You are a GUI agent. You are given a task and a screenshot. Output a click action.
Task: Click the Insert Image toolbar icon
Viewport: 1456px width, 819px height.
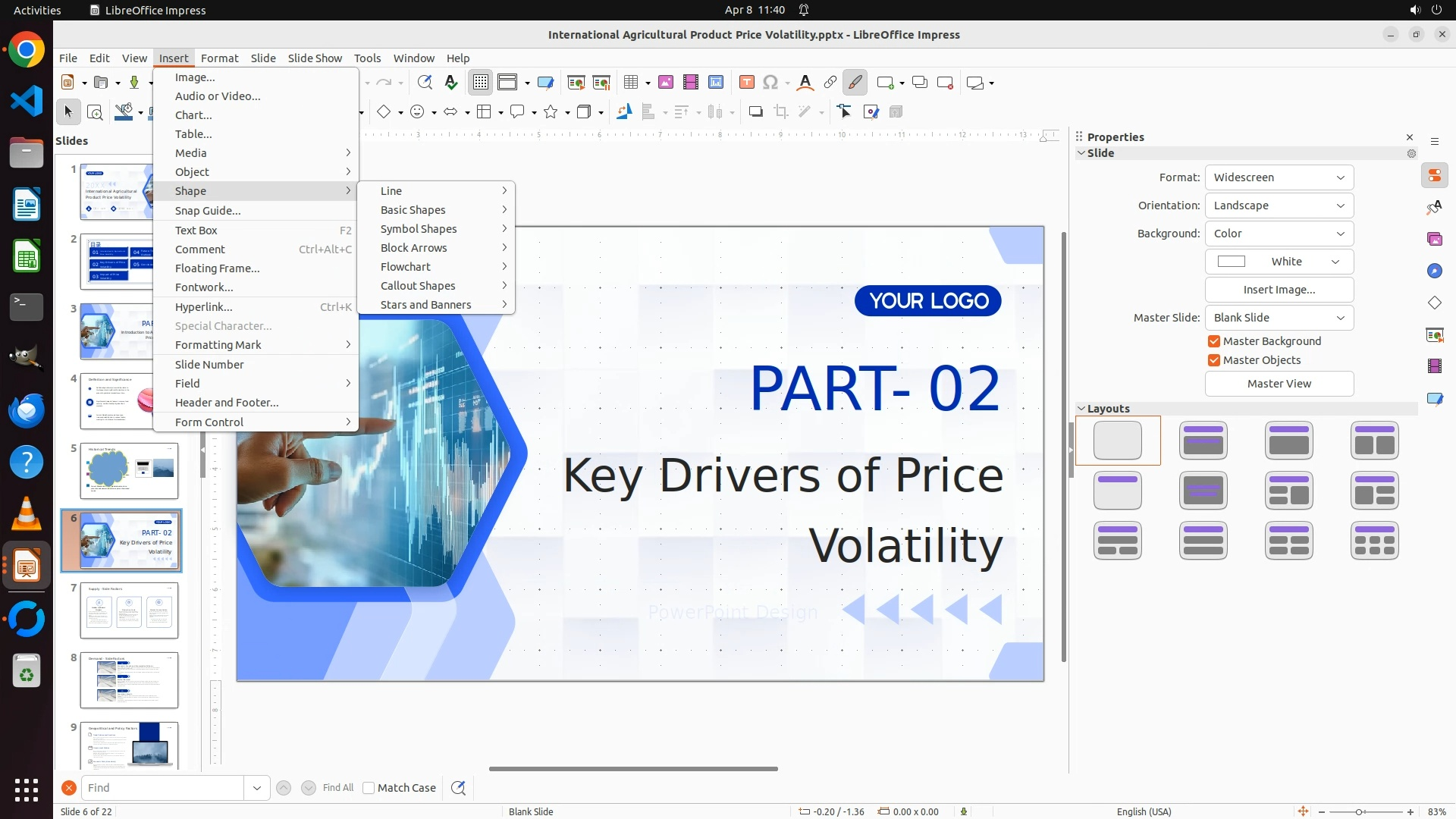click(x=666, y=83)
